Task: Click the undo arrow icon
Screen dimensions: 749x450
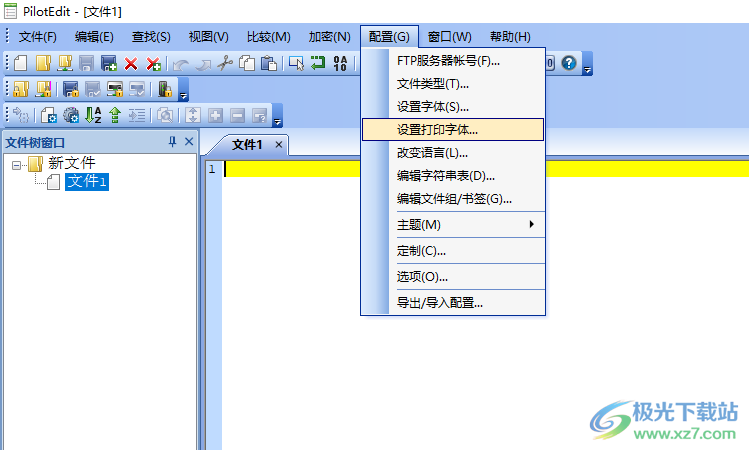Action: pyautogui.click(x=181, y=64)
